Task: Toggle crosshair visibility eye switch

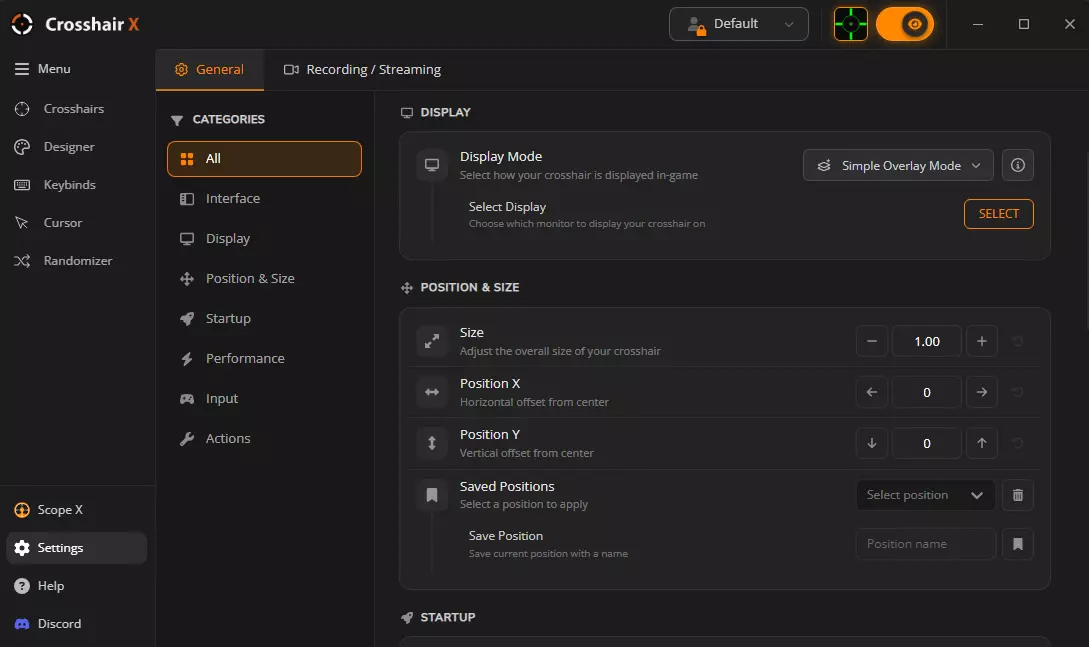Action: point(905,24)
